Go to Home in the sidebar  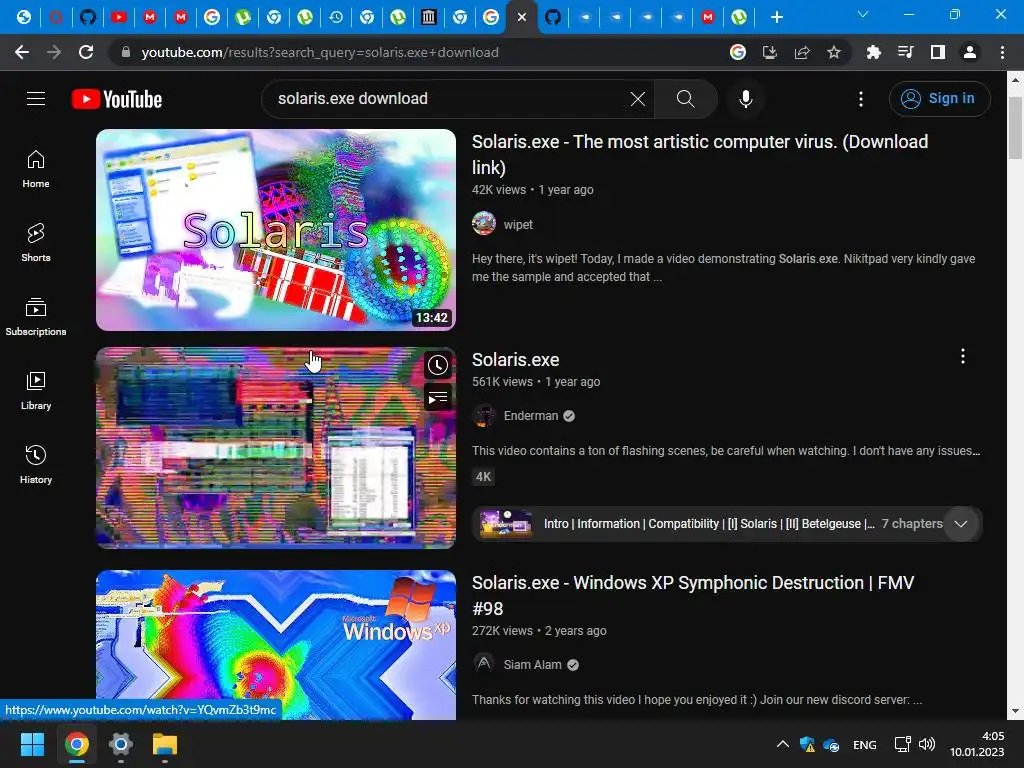point(36,169)
